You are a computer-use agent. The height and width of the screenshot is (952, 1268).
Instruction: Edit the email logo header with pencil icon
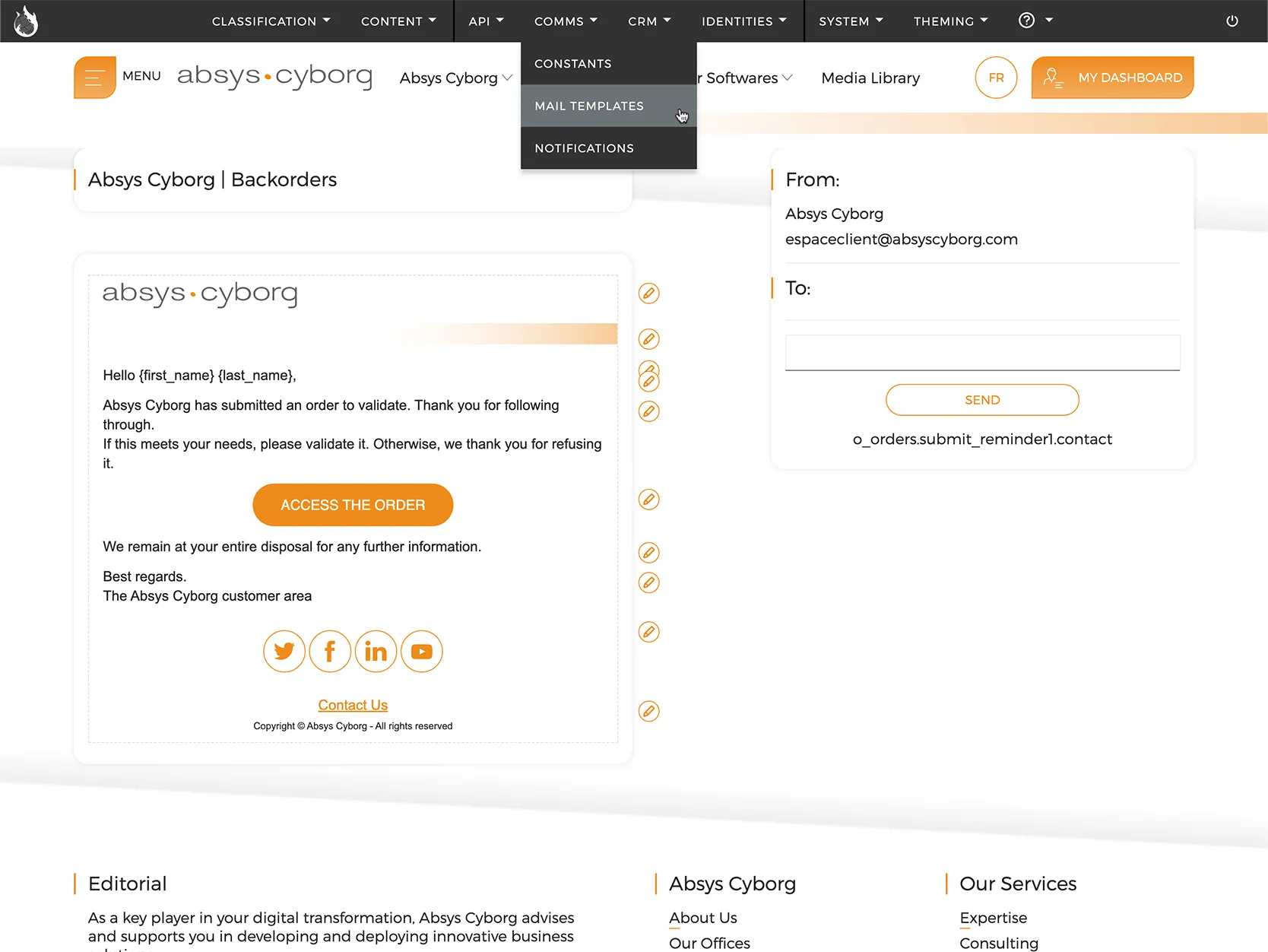point(648,294)
